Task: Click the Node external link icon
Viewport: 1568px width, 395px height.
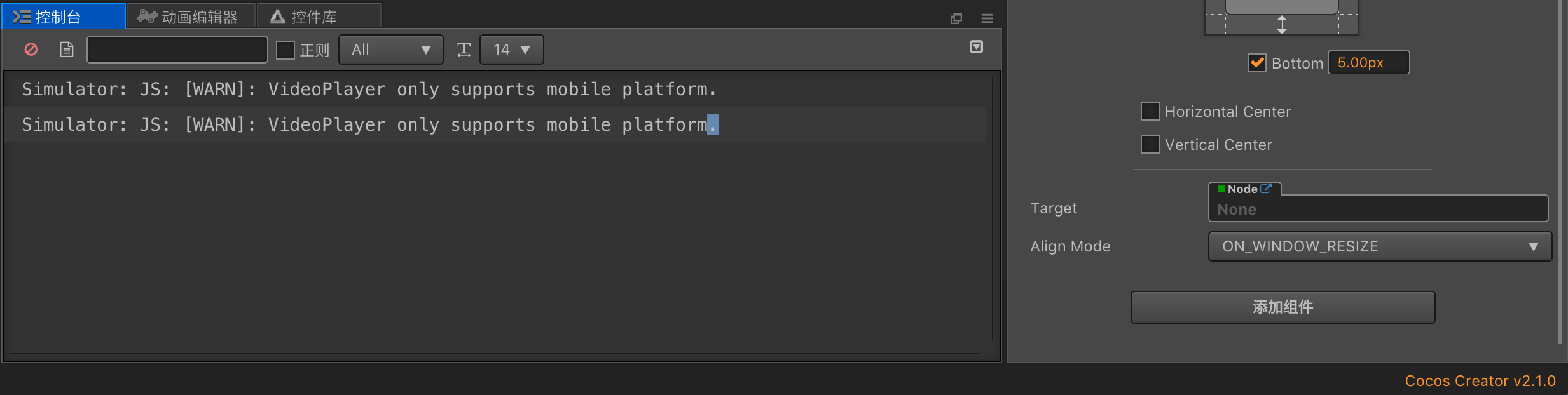Action: coord(1266,189)
